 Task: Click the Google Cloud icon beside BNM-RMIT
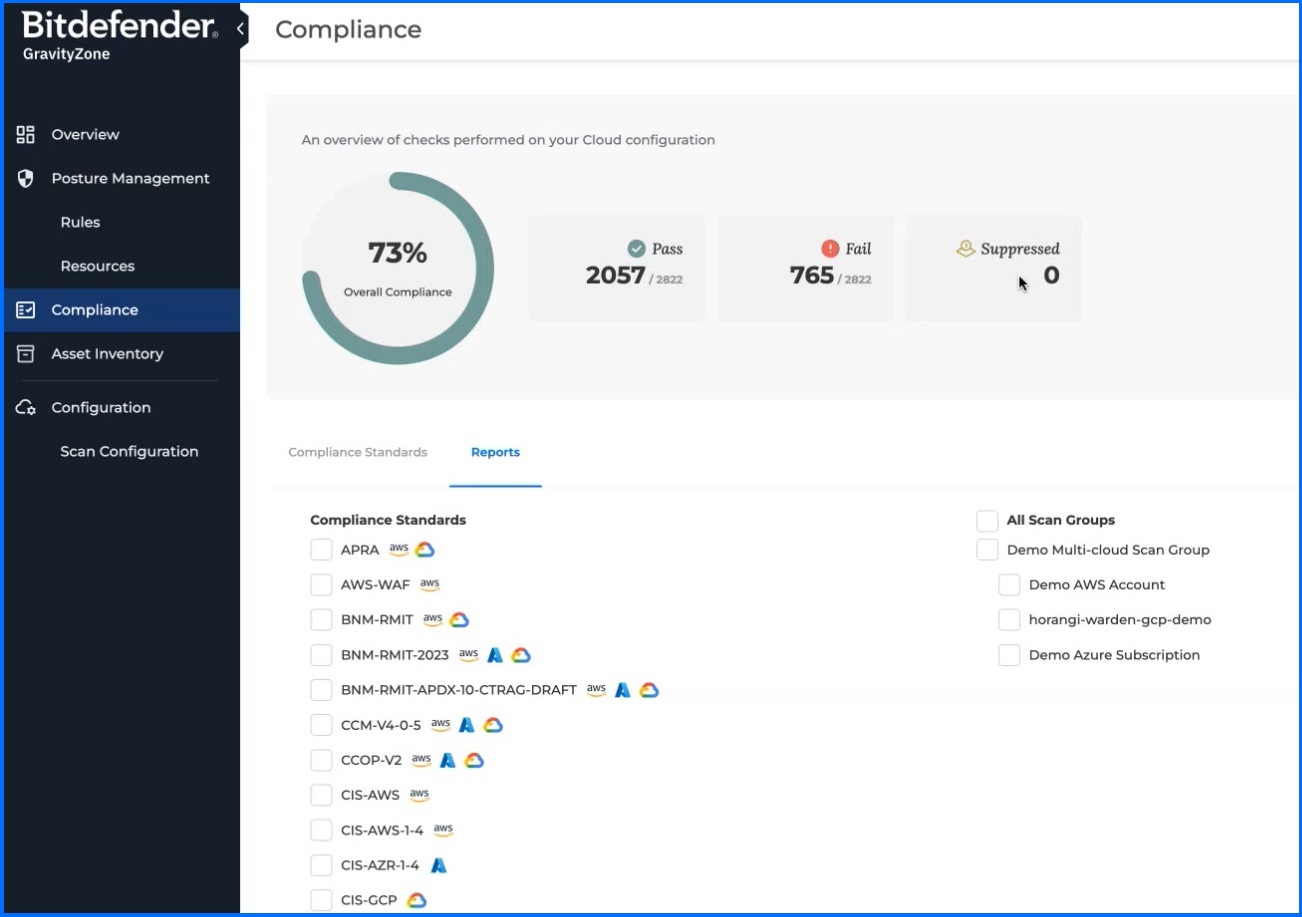coord(459,620)
